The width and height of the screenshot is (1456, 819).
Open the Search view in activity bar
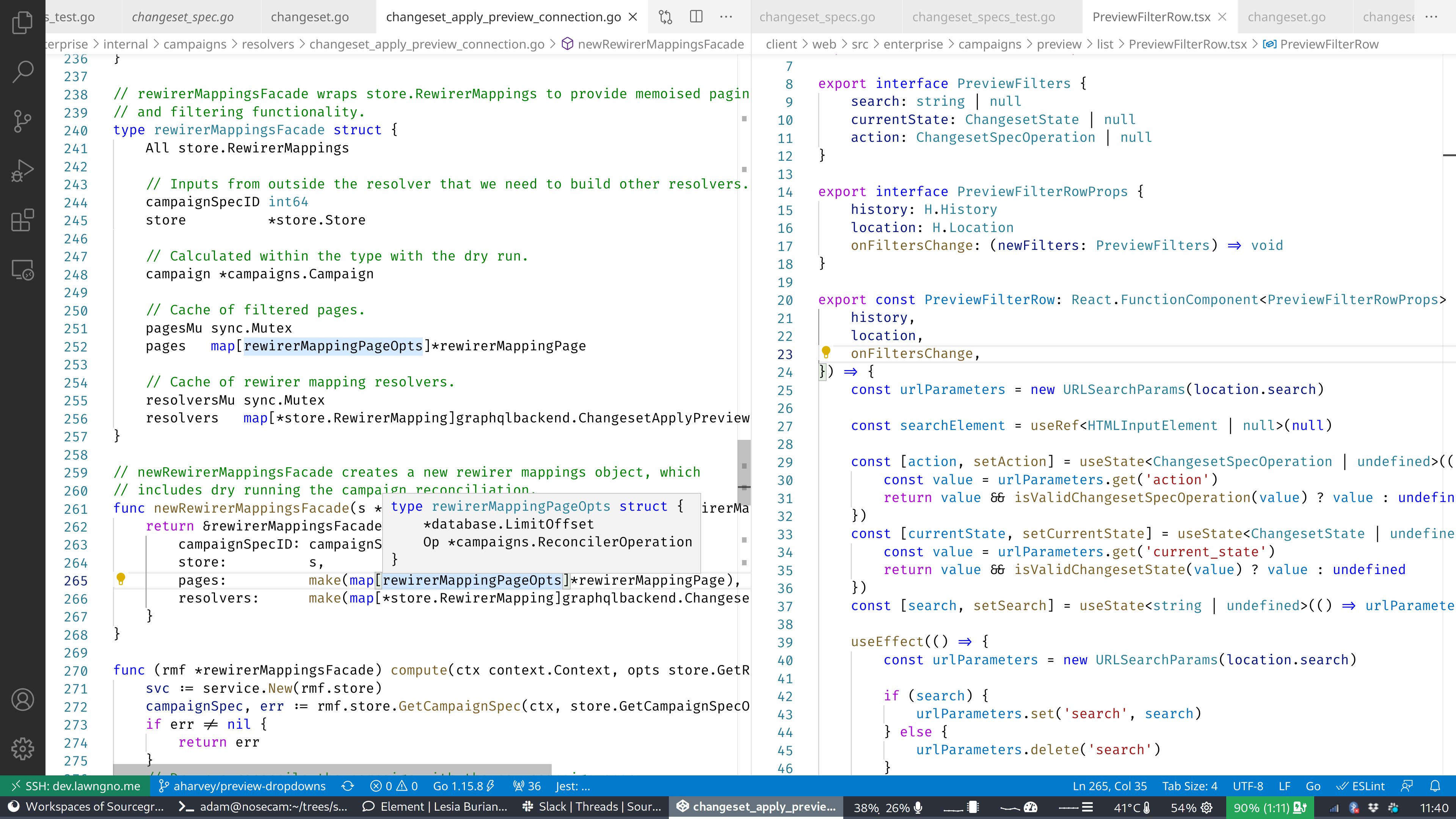pyautogui.click(x=23, y=72)
